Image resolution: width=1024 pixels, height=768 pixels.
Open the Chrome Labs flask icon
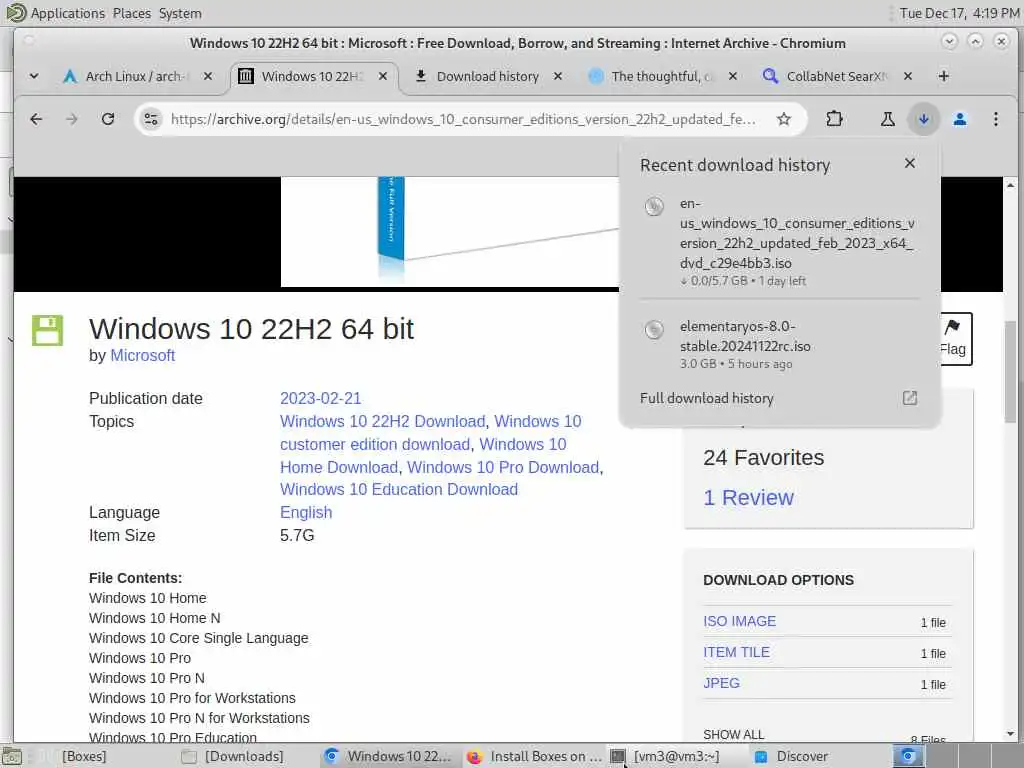click(888, 119)
